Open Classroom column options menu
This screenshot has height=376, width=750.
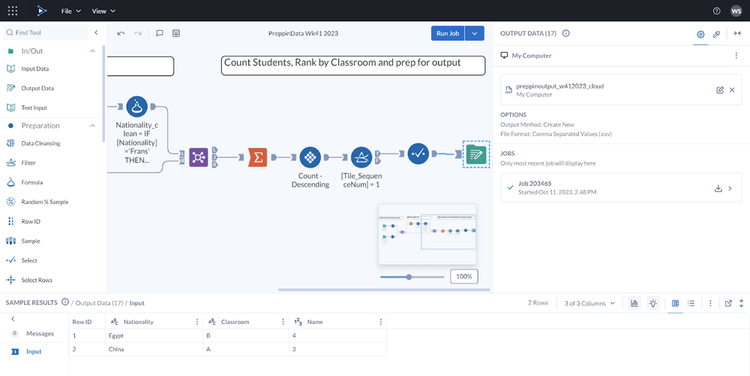click(283, 322)
